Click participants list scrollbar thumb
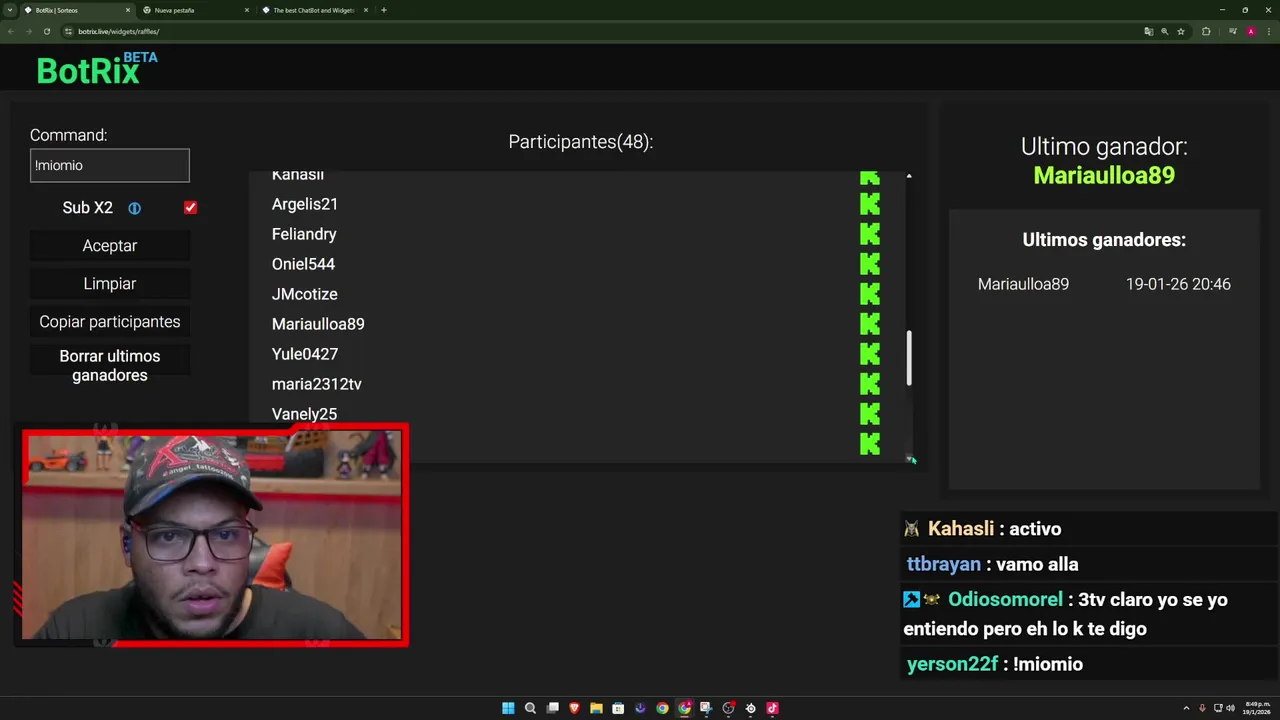This screenshot has width=1280, height=720. point(909,358)
